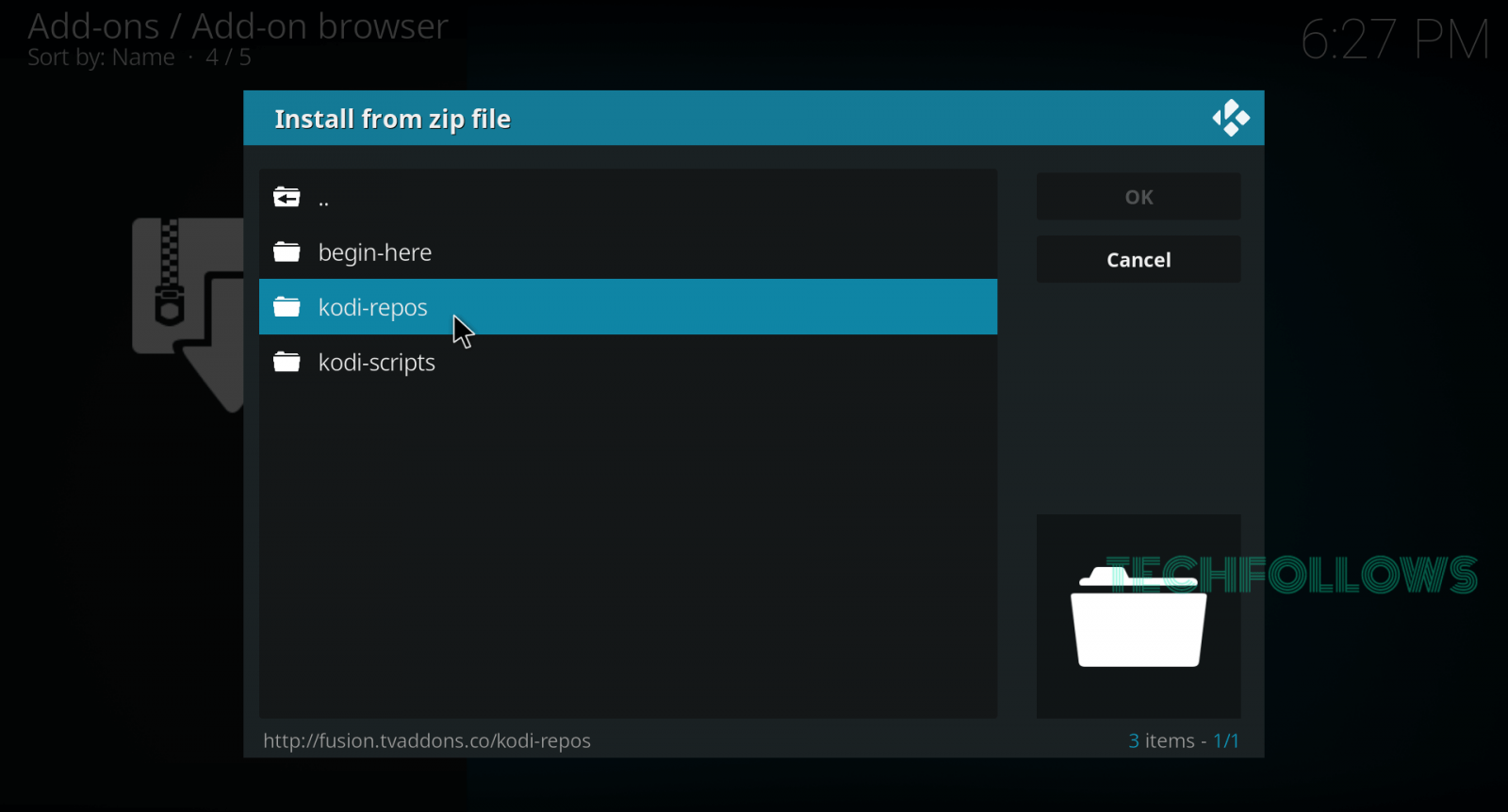Click the fusion.tvaddons.co path text

pos(427,740)
